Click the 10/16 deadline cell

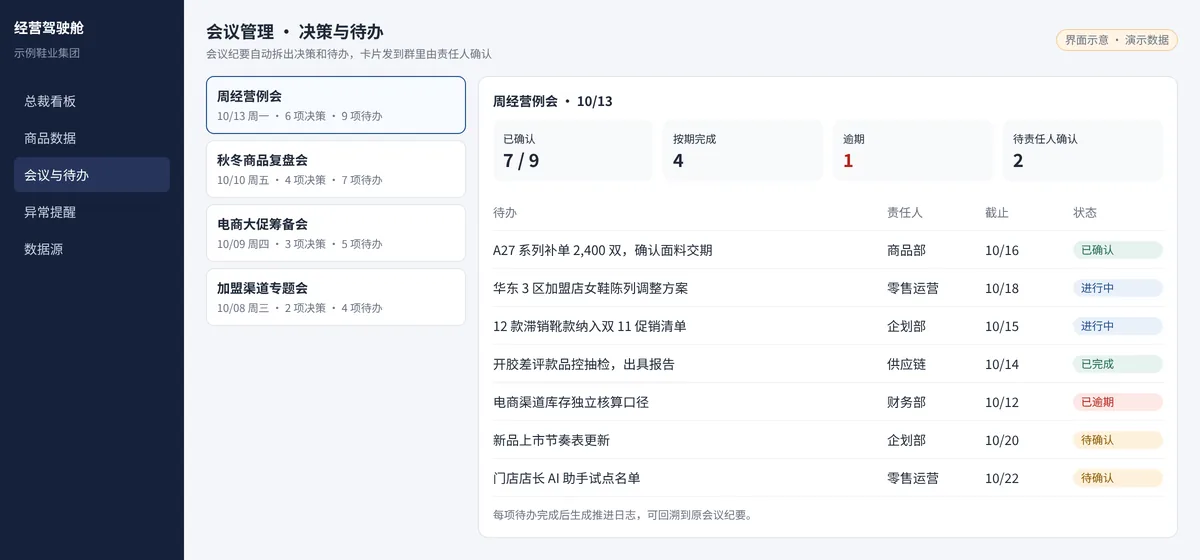click(x=1002, y=250)
